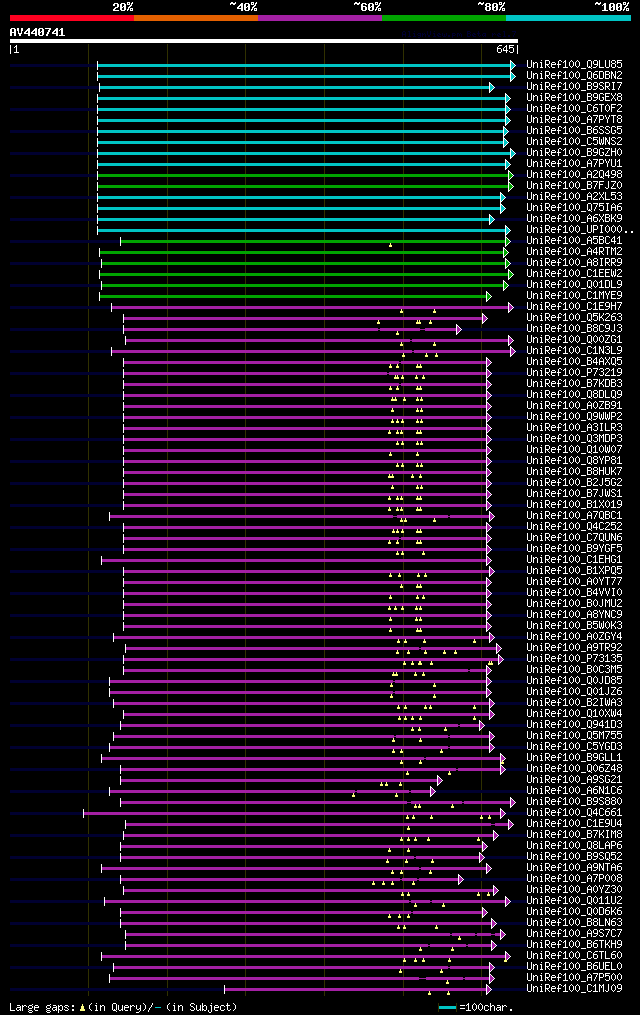Click the green ~80% legend segment
Viewport: 640px width, 1015px height.
pos(444,18)
